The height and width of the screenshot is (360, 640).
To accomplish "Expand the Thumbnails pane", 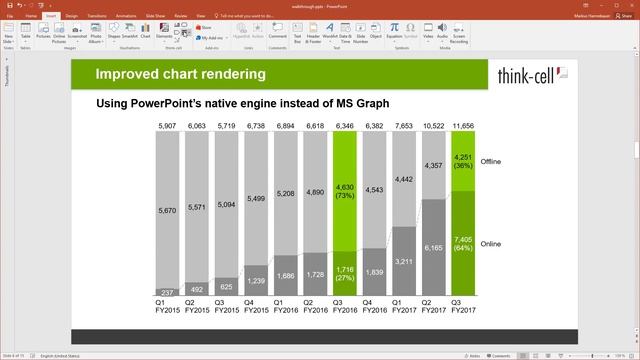I will 7,60.
